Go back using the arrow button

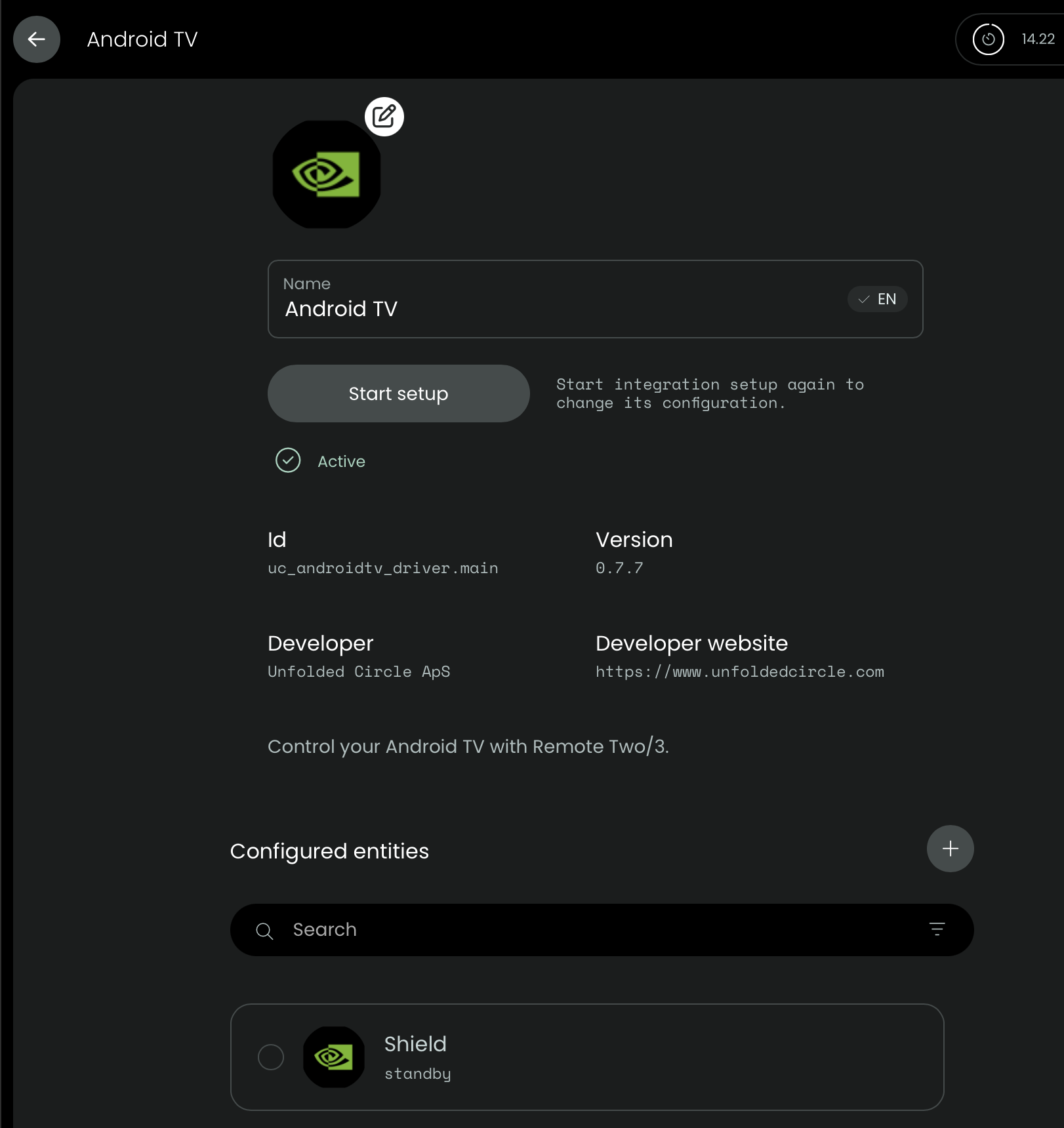coord(37,39)
